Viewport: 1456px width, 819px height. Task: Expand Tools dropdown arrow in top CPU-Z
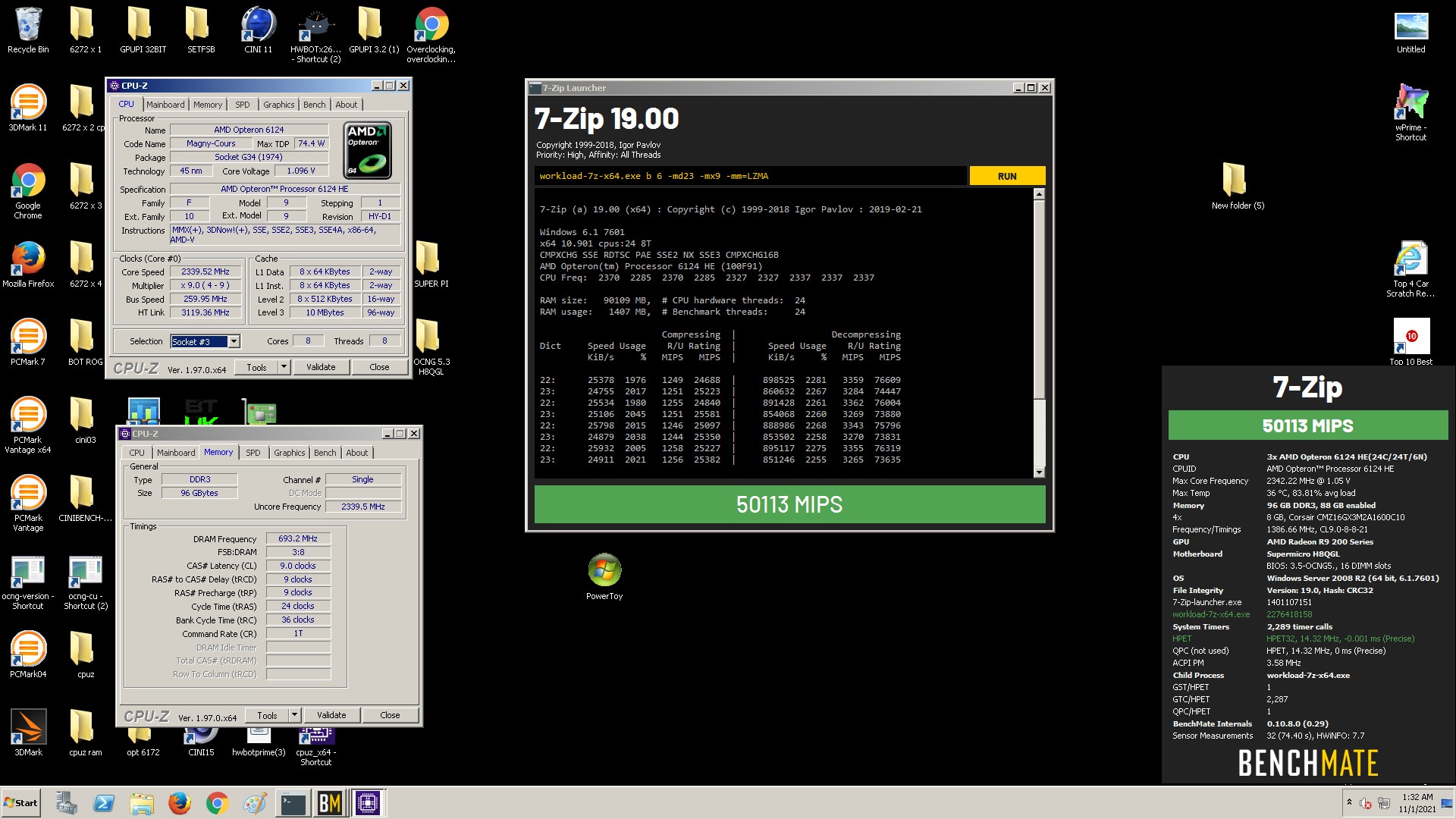point(284,368)
